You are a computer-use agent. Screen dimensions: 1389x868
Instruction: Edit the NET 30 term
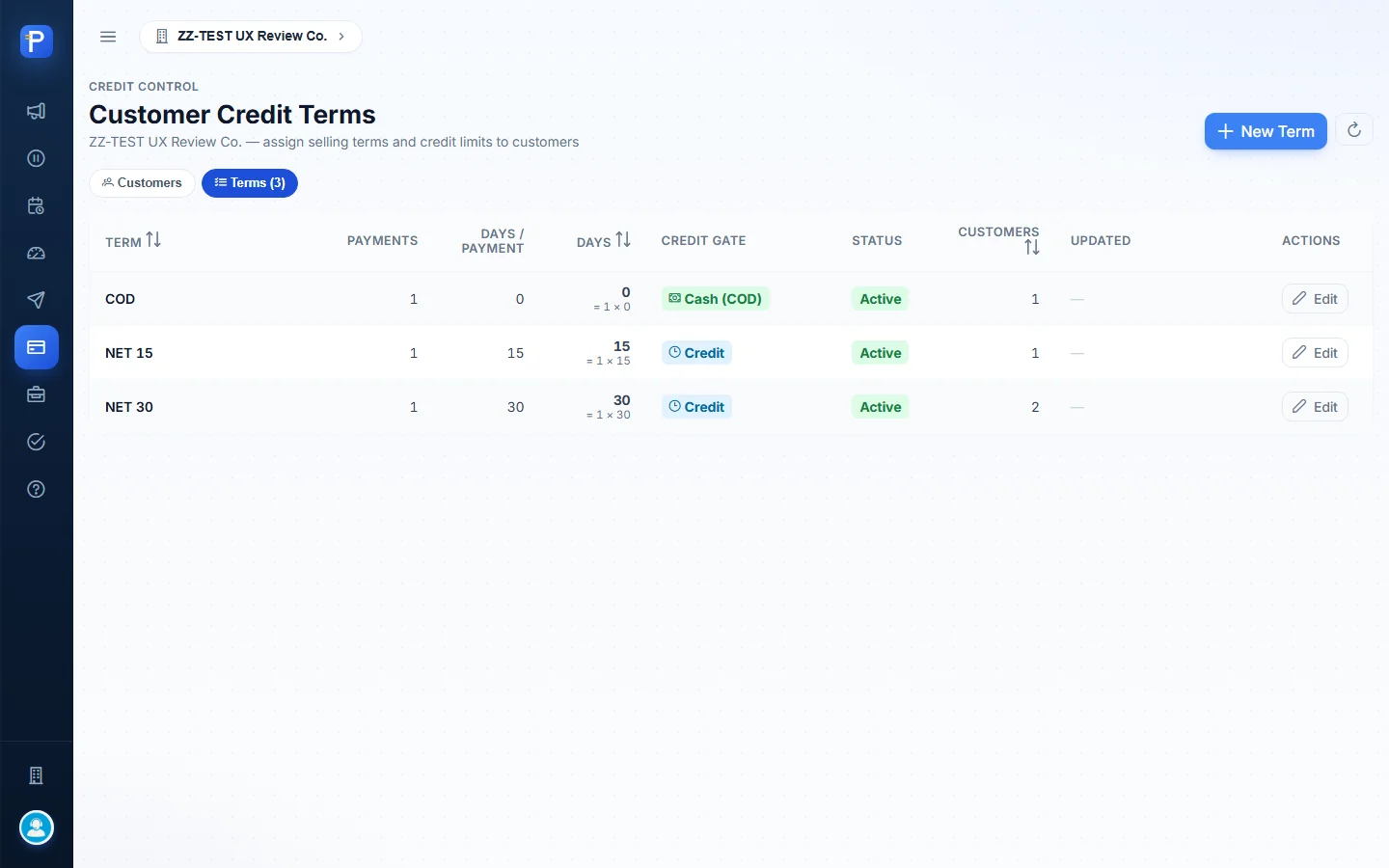click(1315, 407)
